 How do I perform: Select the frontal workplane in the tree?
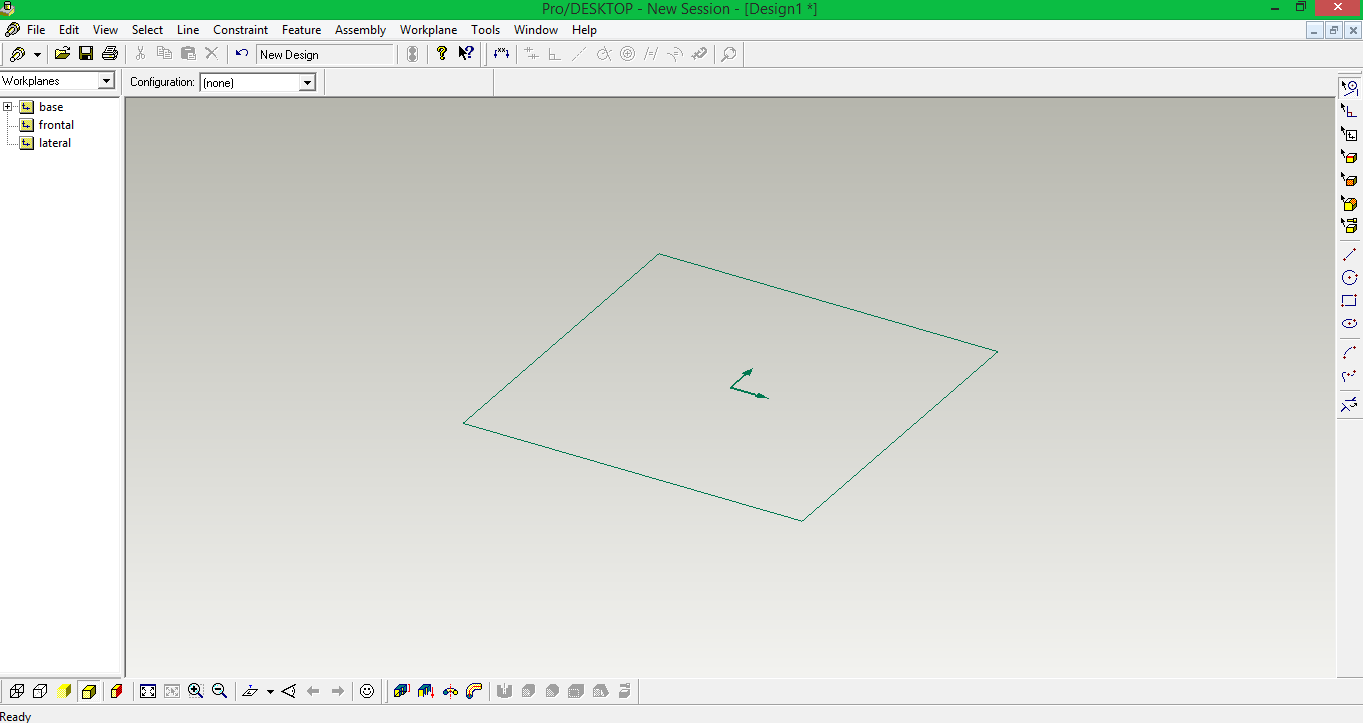[x=56, y=125]
